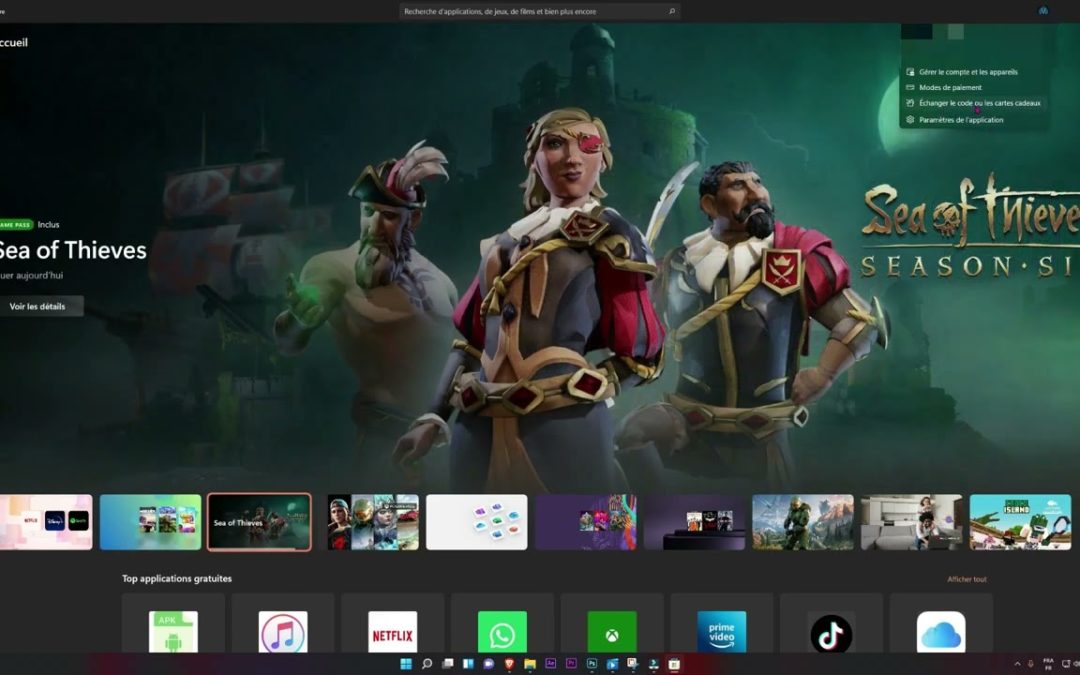Click the Afficher tout link
This screenshot has width=1080, height=675.
click(967, 579)
